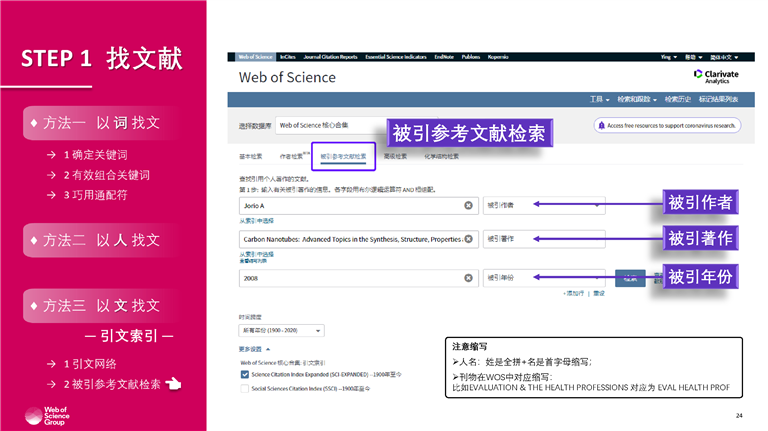Open the 被引著作 field dropdown

[544, 239]
